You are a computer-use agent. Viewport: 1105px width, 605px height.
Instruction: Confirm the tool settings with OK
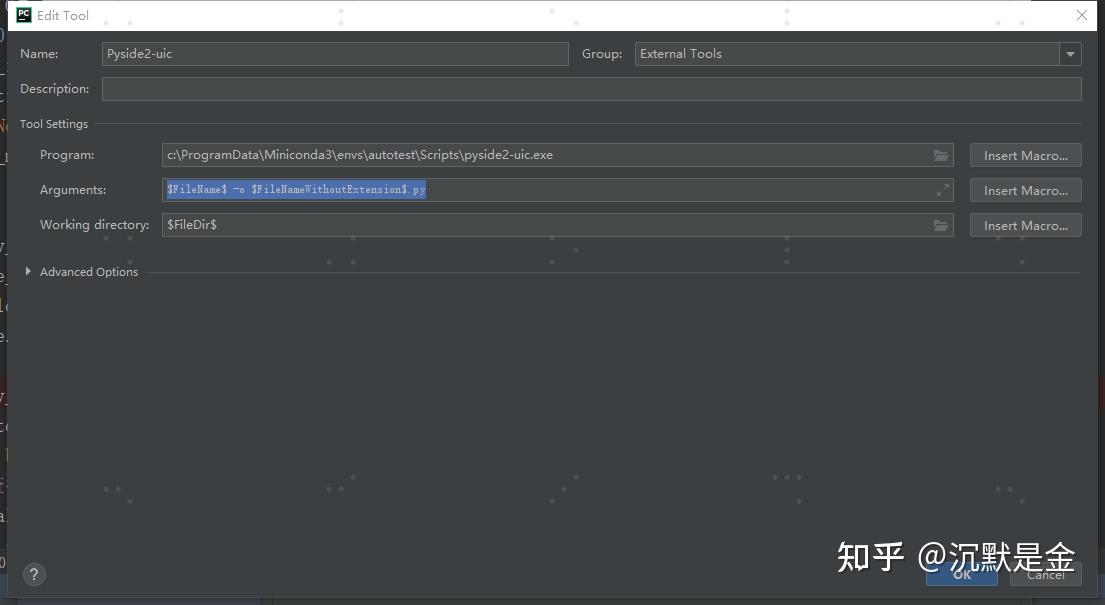pos(961,574)
